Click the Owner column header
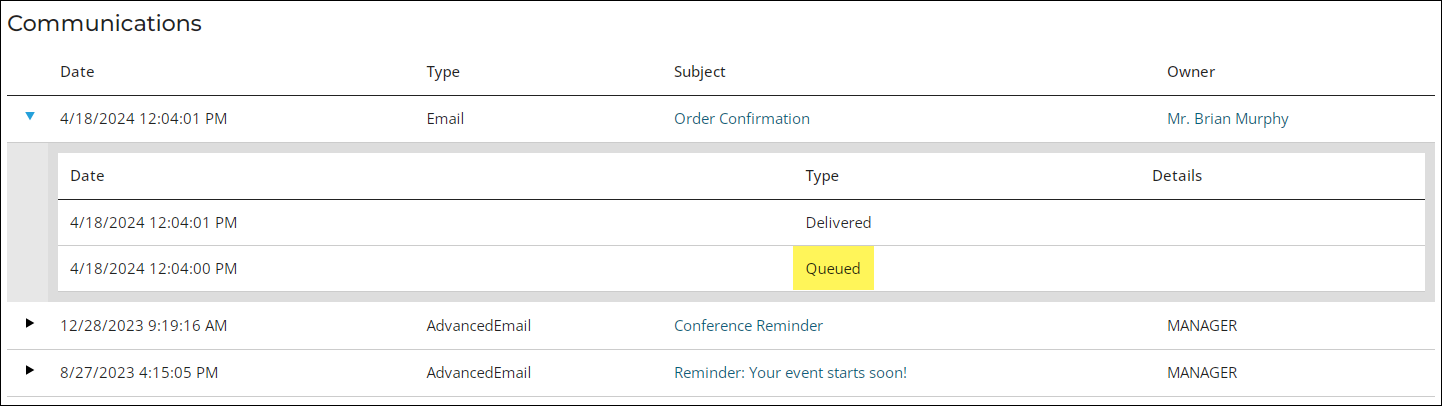Image resolution: width=1442 pixels, height=406 pixels. point(1191,72)
